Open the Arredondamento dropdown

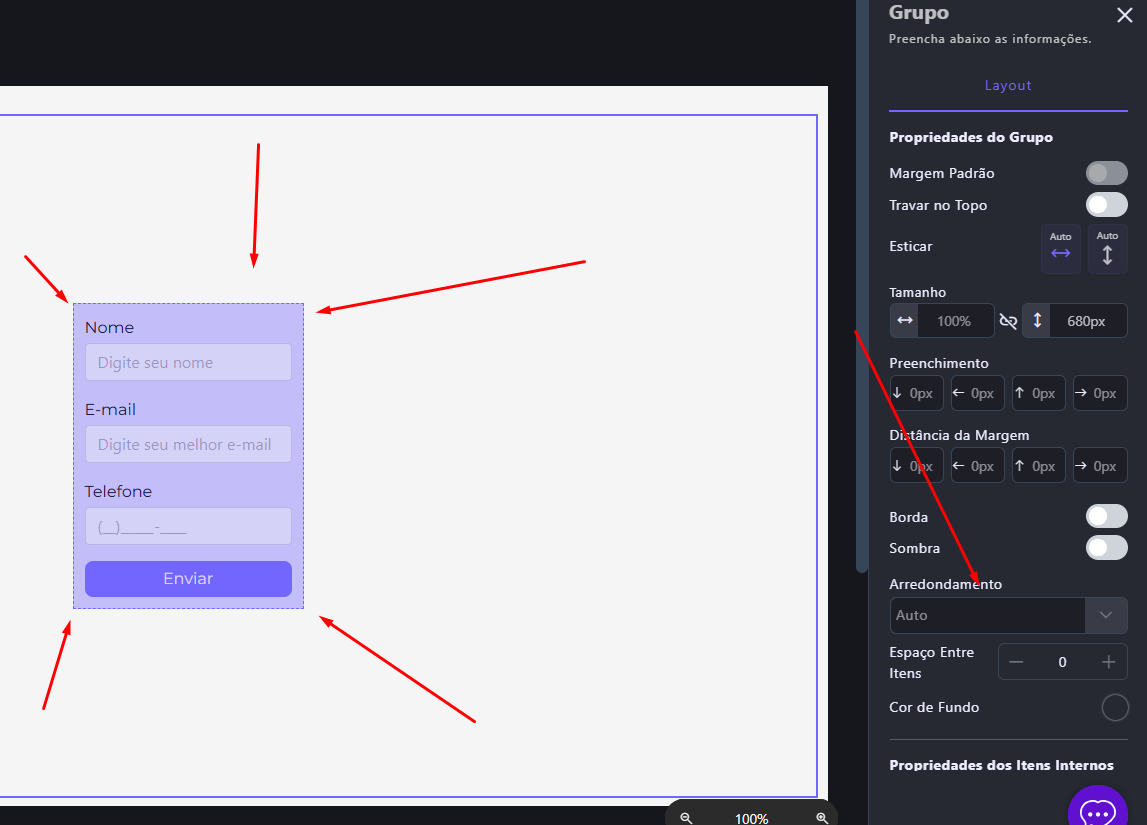(x=1008, y=615)
